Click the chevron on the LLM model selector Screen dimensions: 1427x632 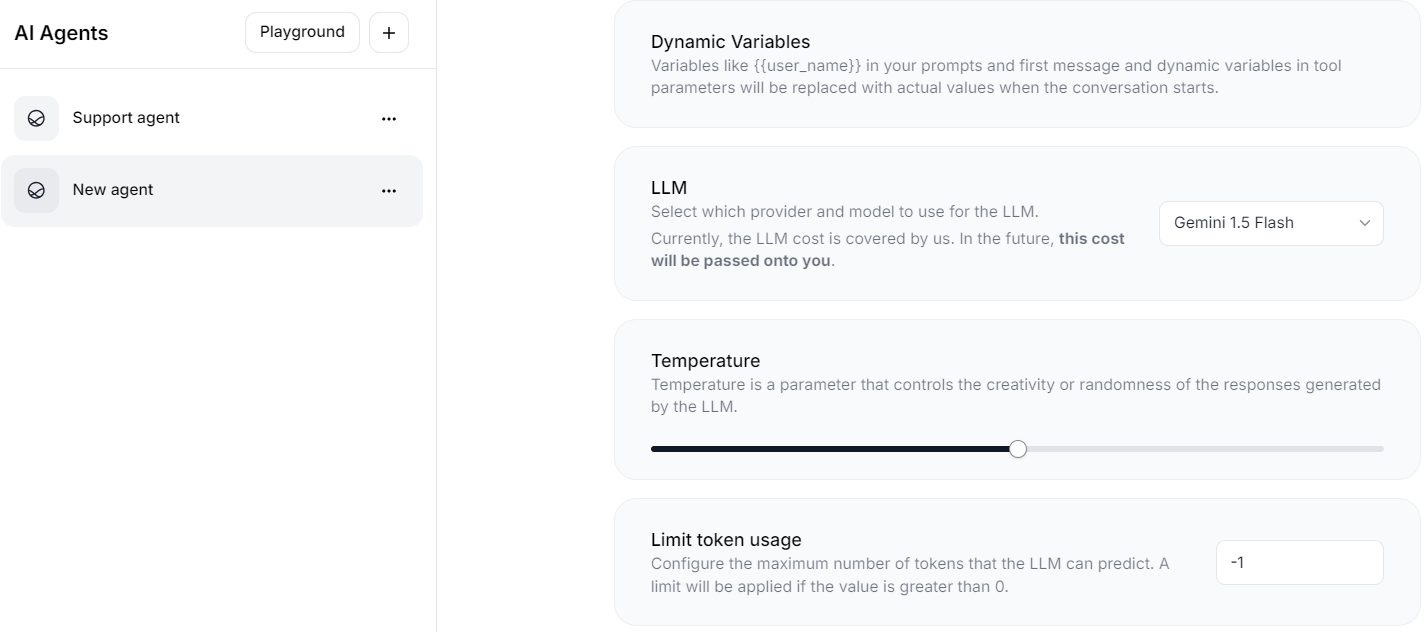pos(1364,223)
